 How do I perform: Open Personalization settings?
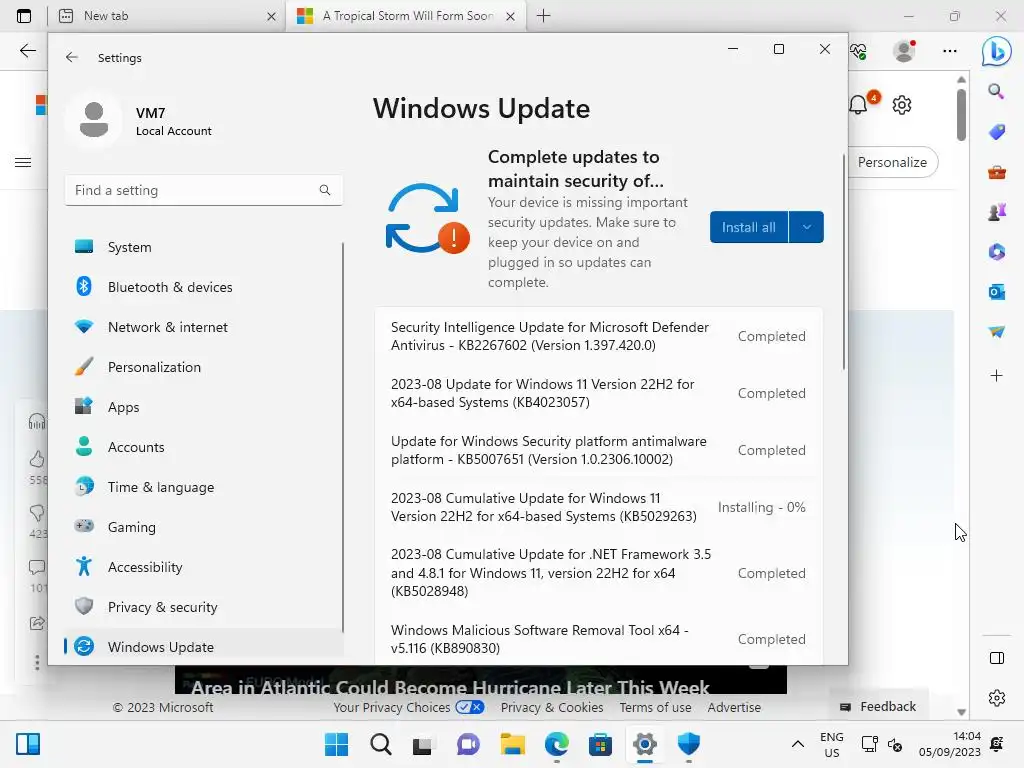[204, 367]
